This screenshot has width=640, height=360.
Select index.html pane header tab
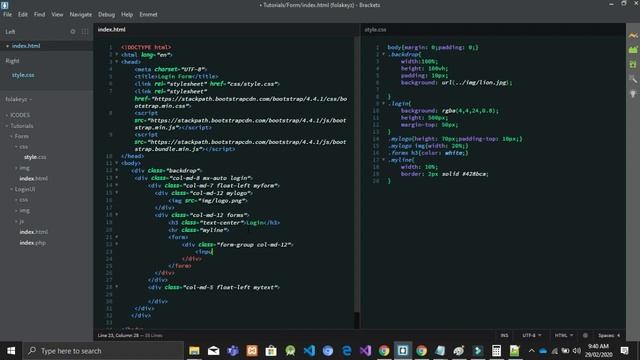pos(111,29)
